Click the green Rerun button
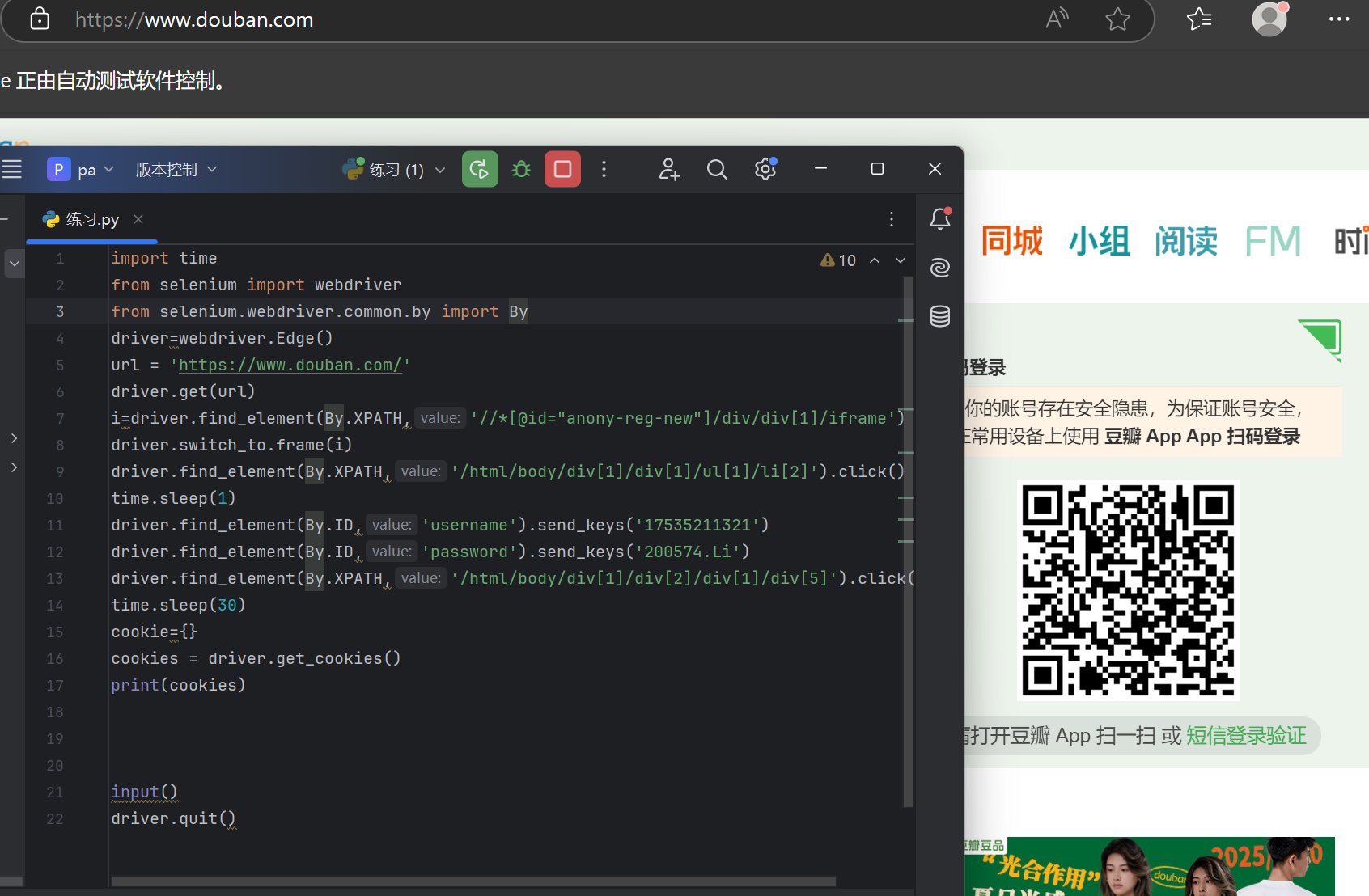The height and width of the screenshot is (896, 1369). click(480, 169)
